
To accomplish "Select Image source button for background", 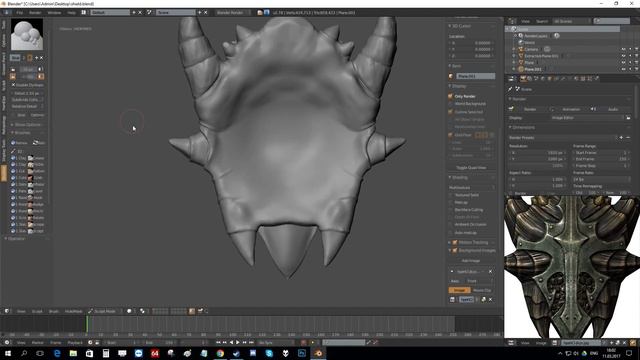I will point(460,290).
